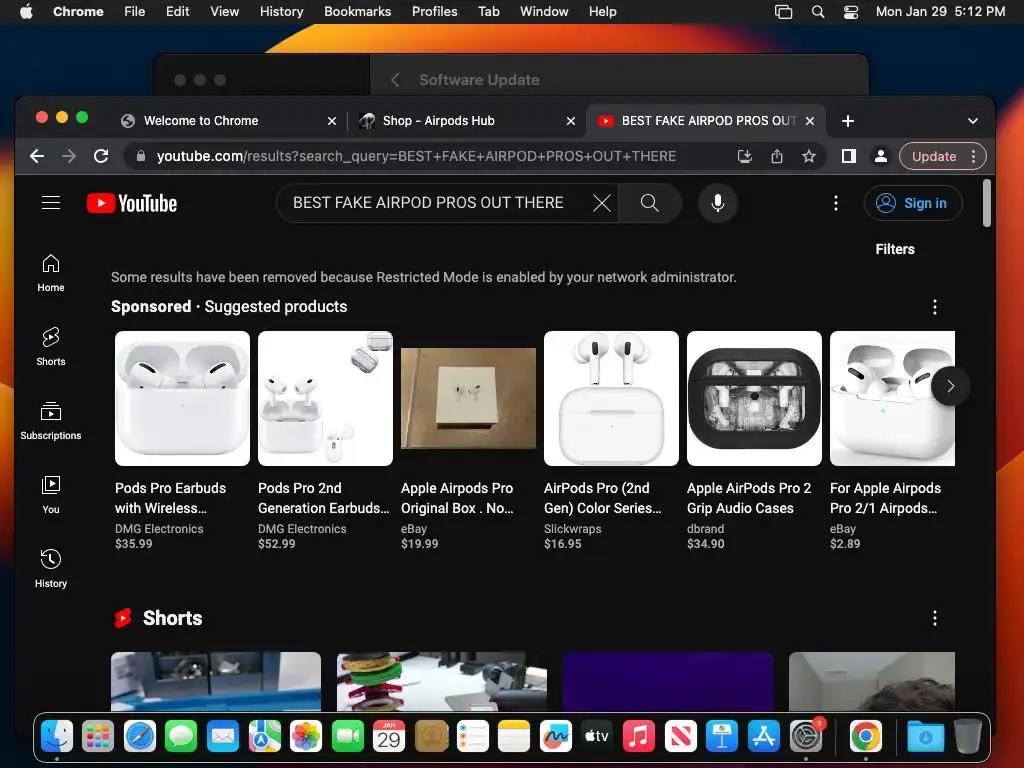
Task: Open Freeform in the Dock
Action: (x=556, y=737)
